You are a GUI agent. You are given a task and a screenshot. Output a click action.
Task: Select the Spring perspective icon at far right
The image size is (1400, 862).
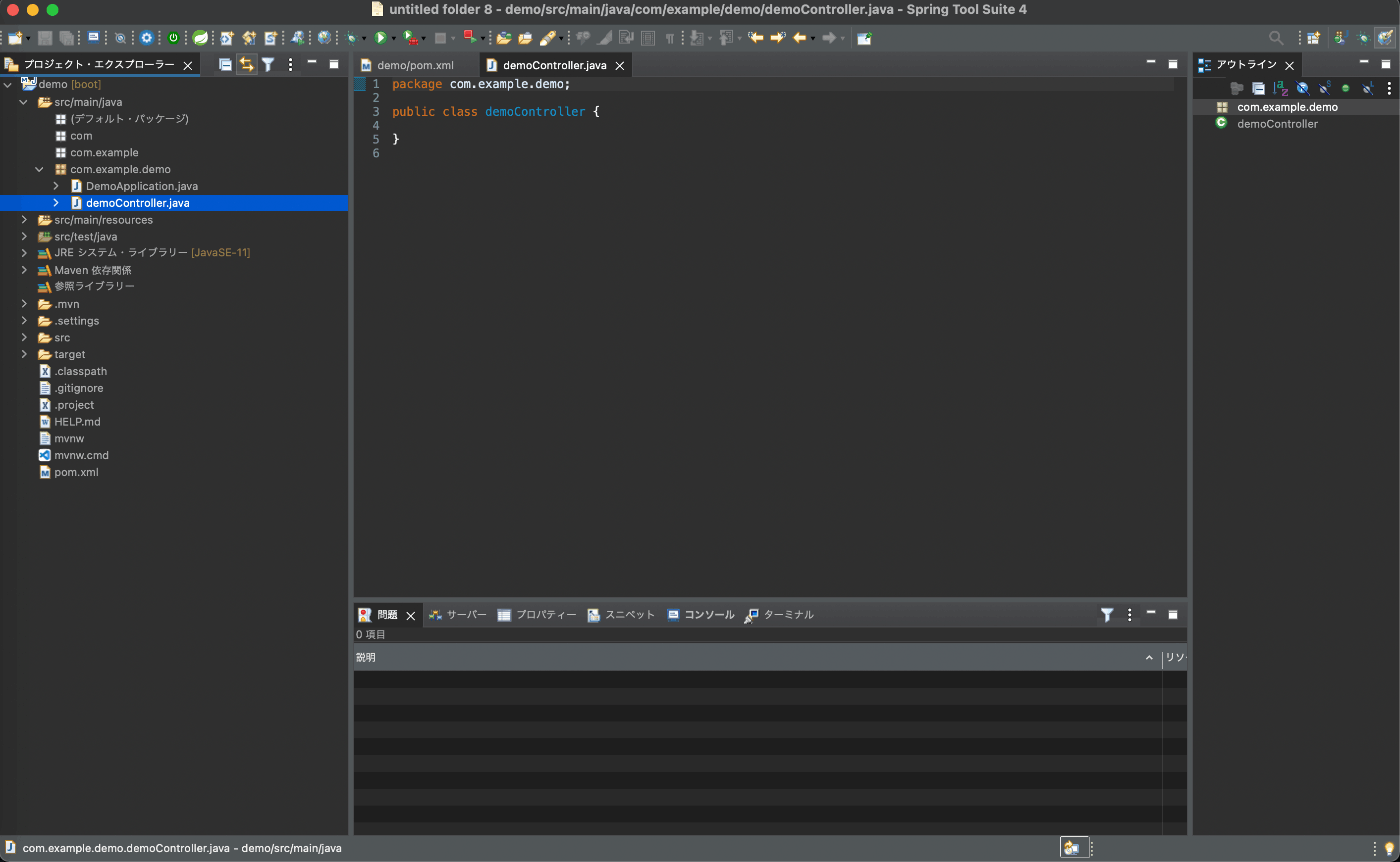point(1385,38)
